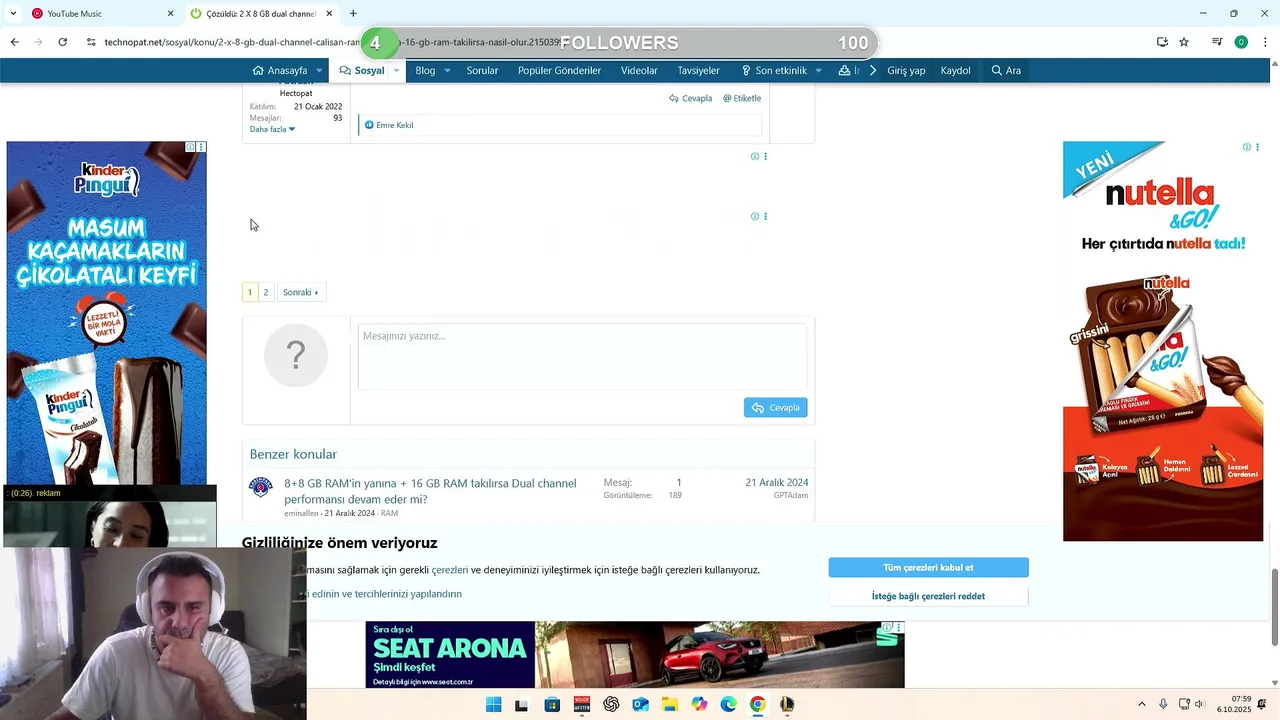Open volume control in system tray
This screenshot has width=1280, height=720.
[x=1199, y=704]
